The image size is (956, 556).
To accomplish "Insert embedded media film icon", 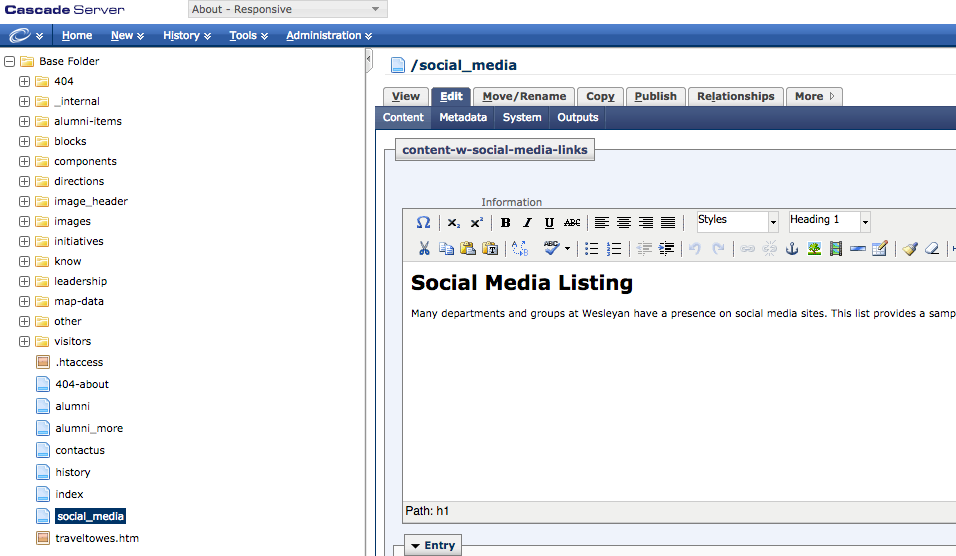I will coord(836,248).
